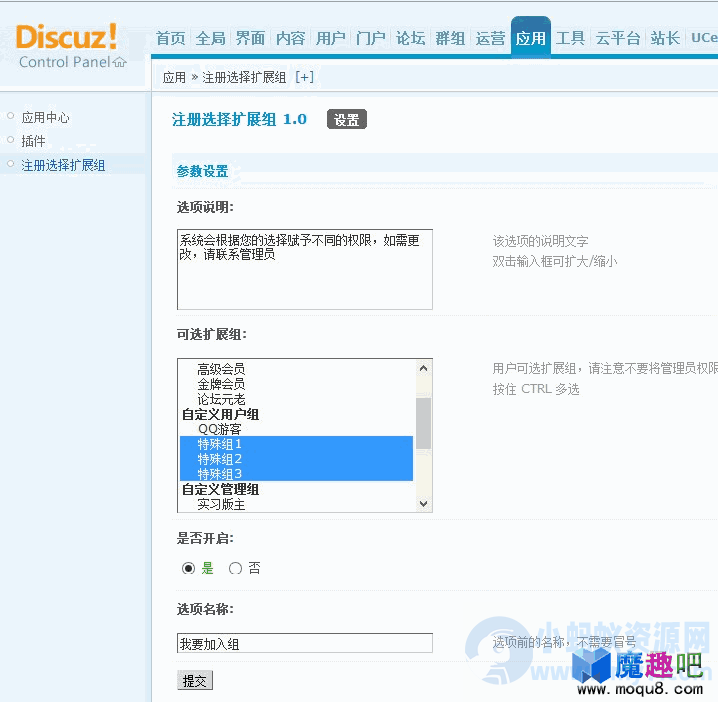
Task: Open 插件 in the sidebar
Action: (33, 141)
